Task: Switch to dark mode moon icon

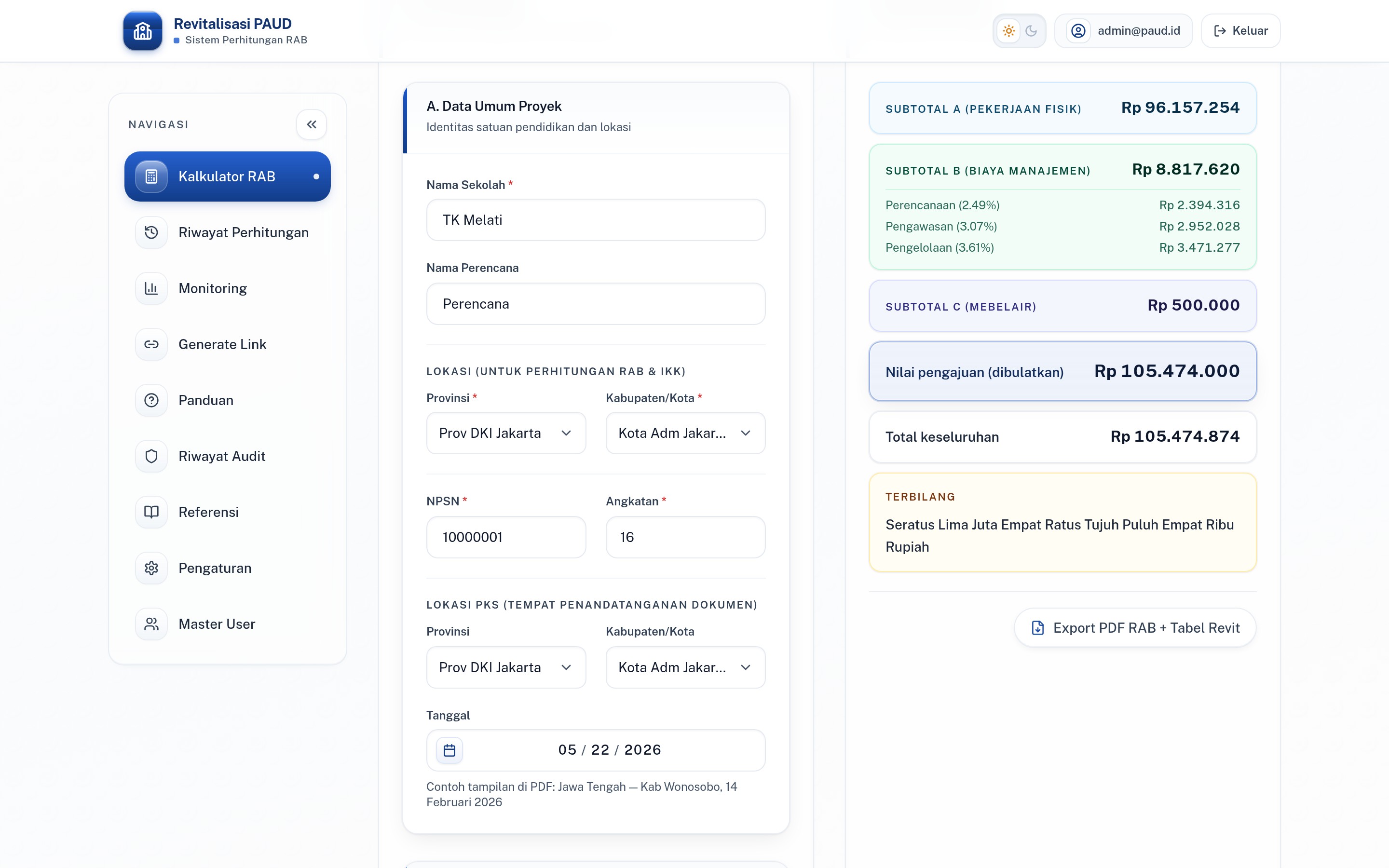Action: coord(1032,31)
